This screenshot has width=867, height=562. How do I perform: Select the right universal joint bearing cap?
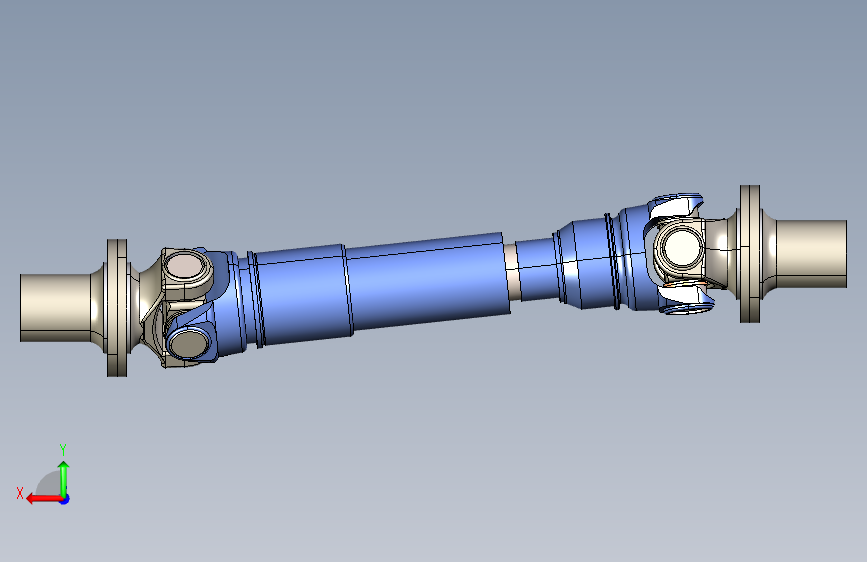pos(680,248)
